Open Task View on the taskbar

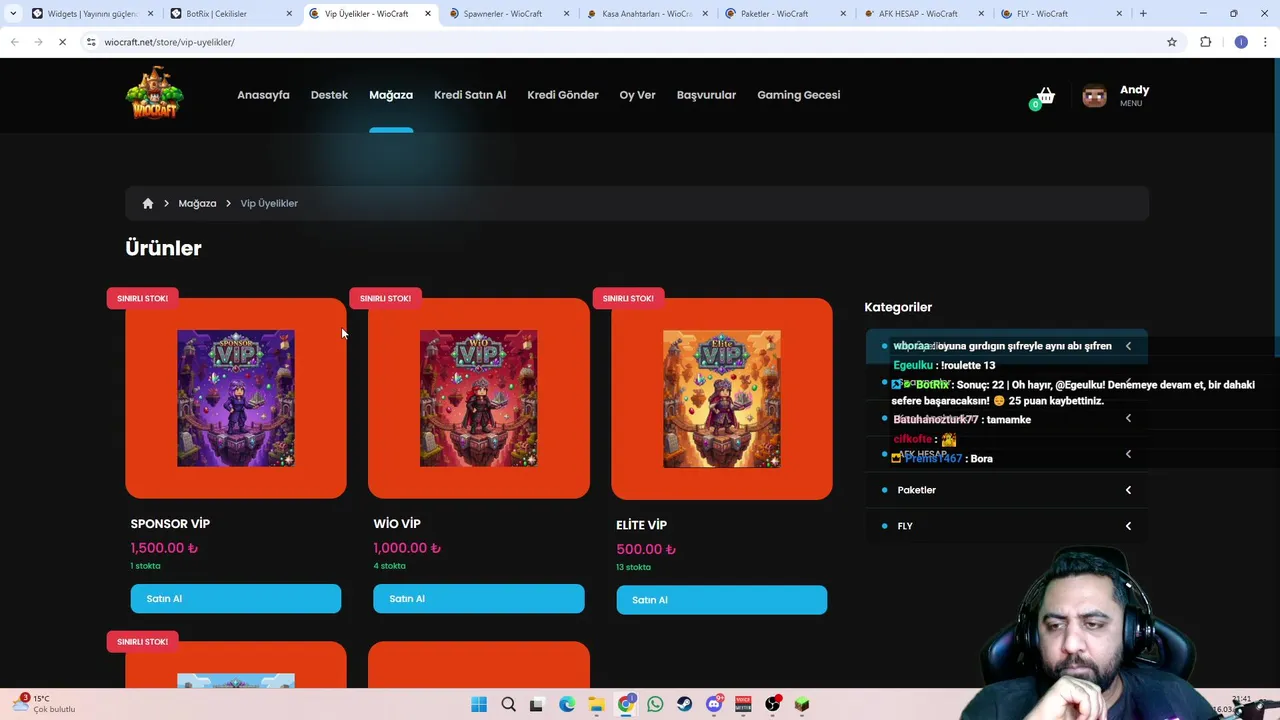coord(537,705)
